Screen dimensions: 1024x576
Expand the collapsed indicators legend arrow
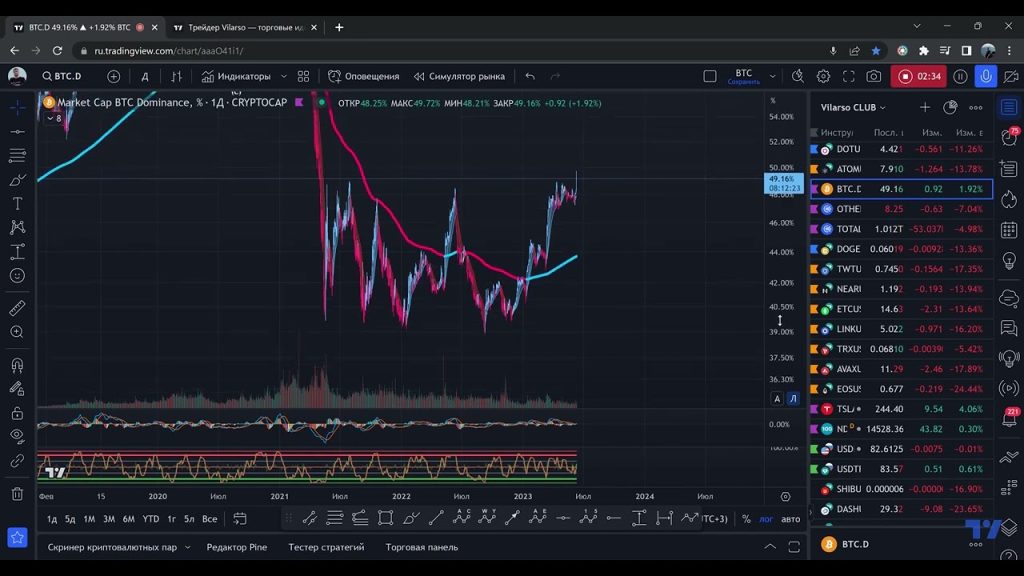pos(51,118)
